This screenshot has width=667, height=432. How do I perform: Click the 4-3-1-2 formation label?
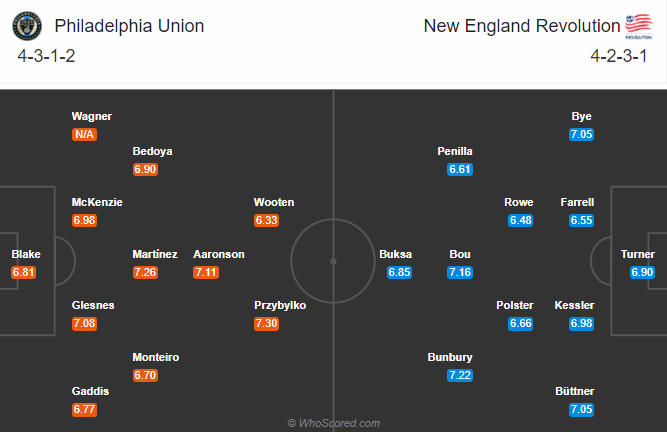click(46, 56)
